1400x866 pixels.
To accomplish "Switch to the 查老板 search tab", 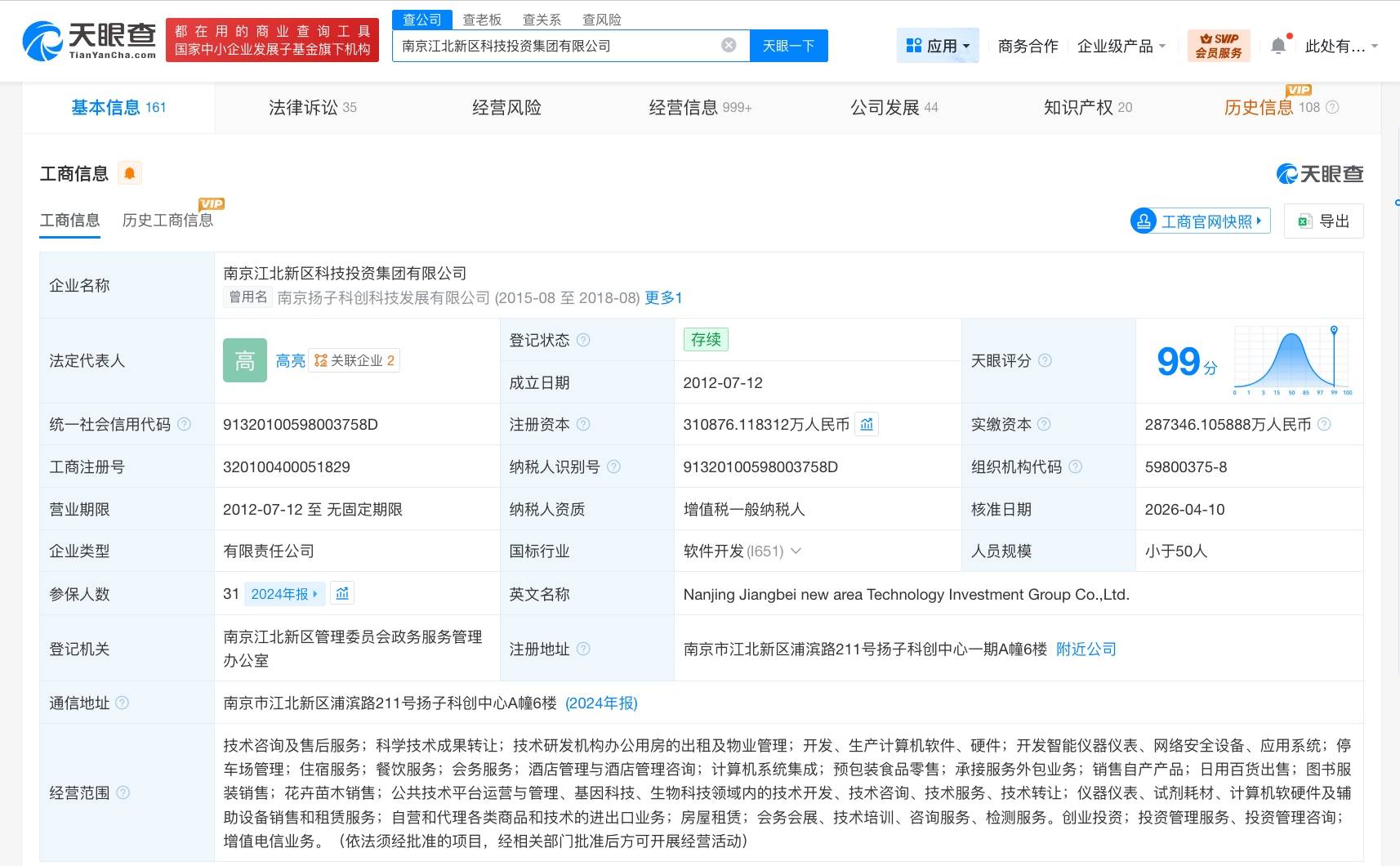I will (x=483, y=20).
